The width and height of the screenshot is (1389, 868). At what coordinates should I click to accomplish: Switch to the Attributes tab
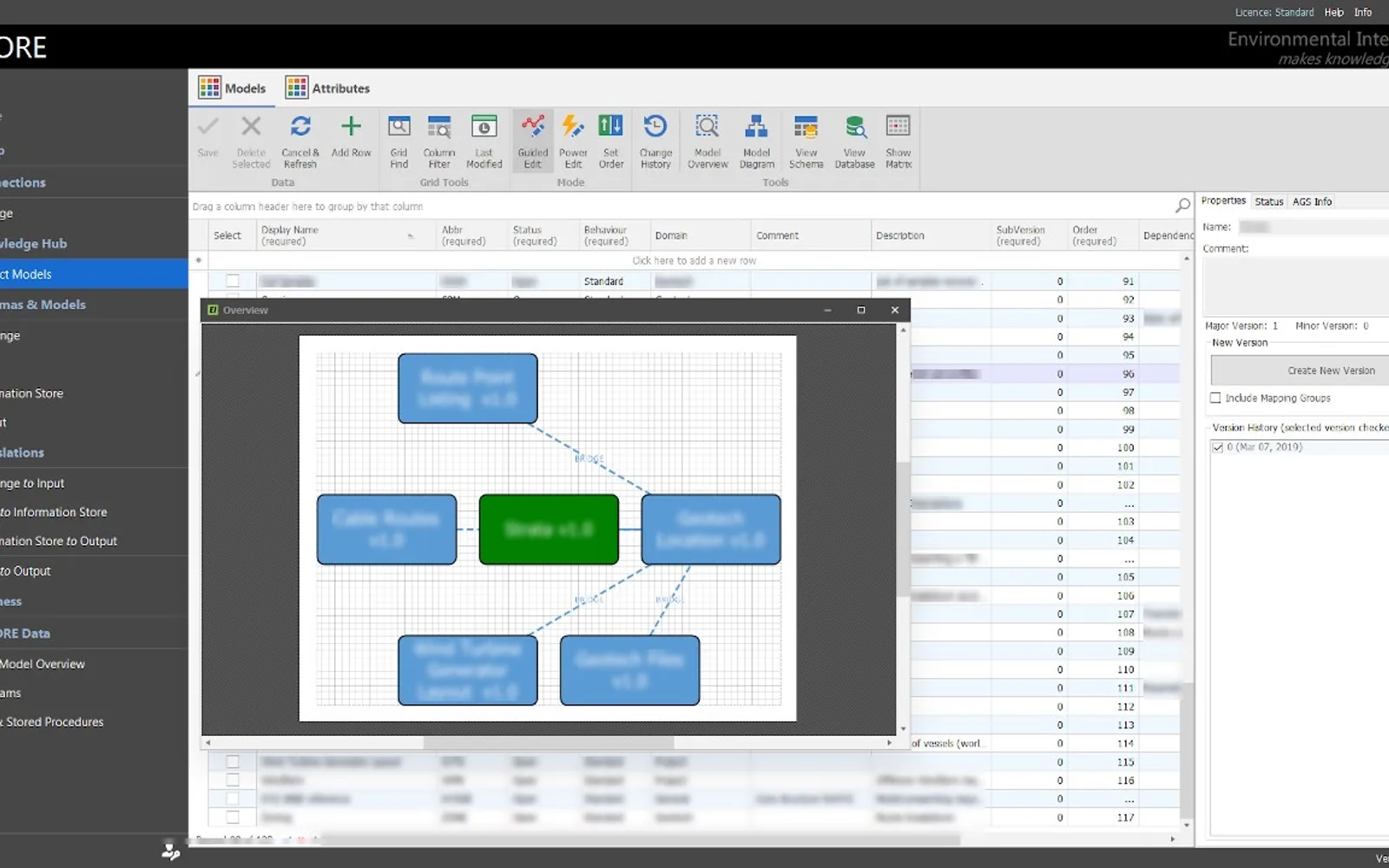coord(328,88)
